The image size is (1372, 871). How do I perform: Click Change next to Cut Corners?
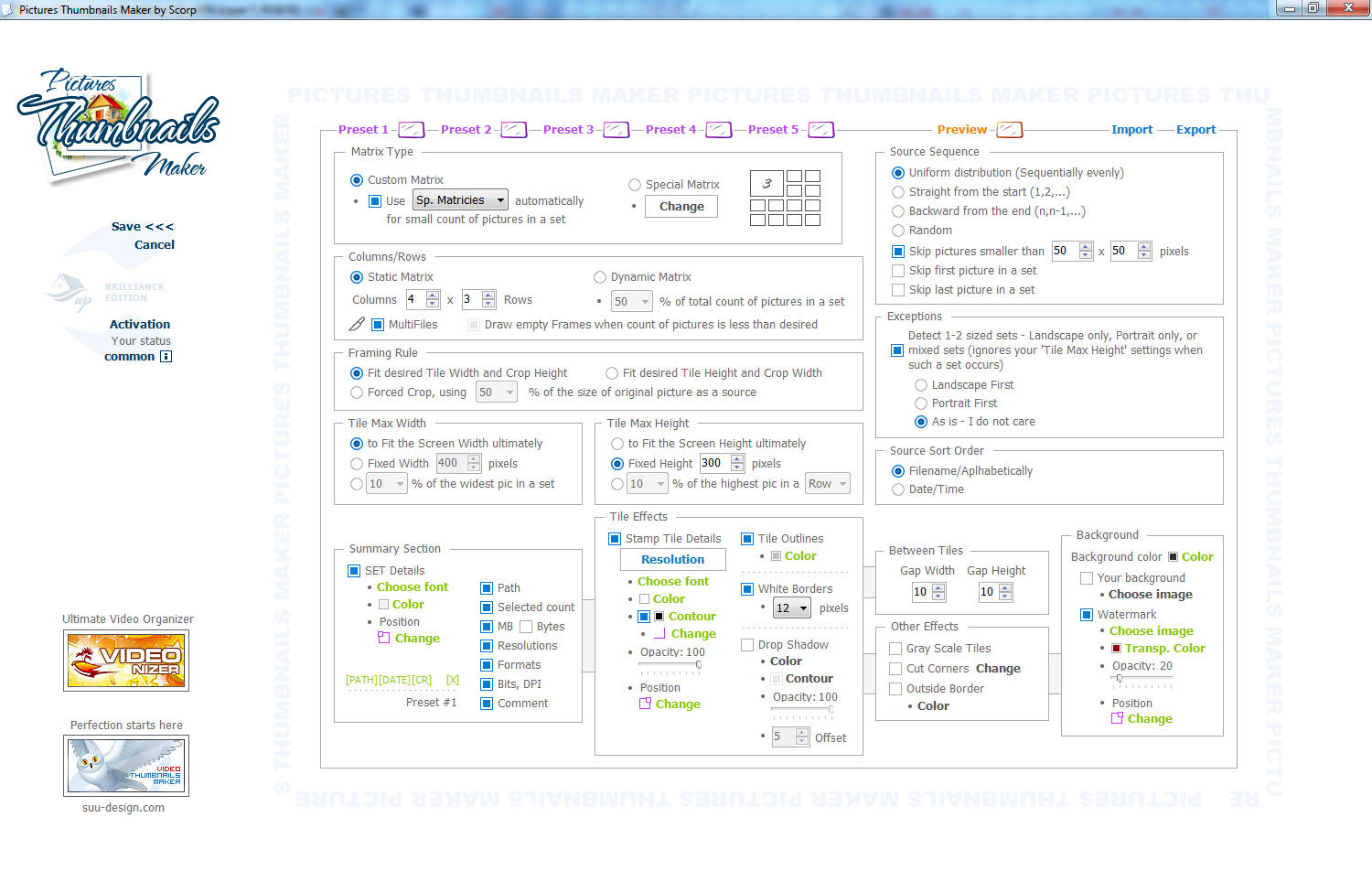click(x=998, y=669)
